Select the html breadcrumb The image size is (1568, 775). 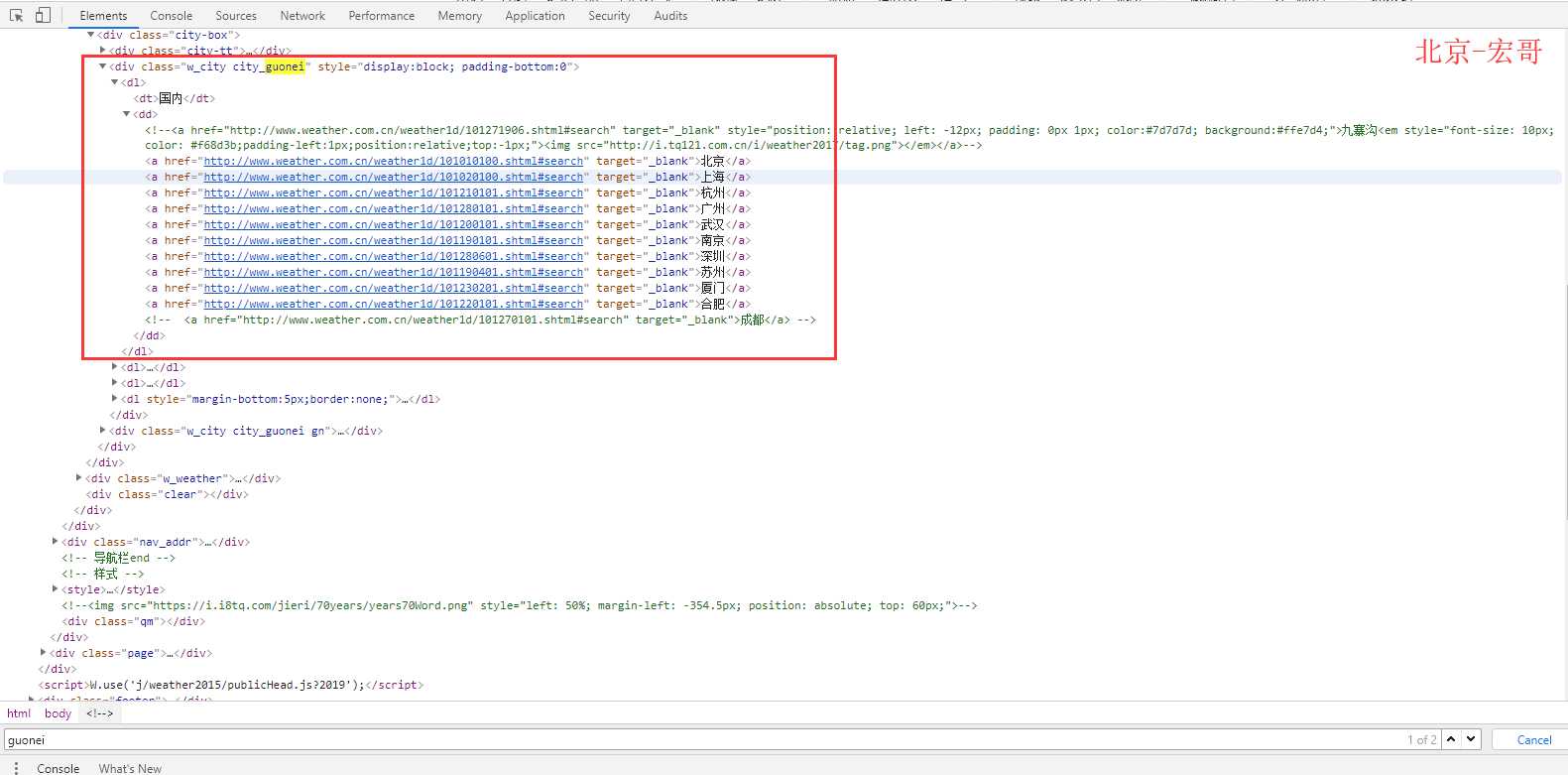(19, 713)
